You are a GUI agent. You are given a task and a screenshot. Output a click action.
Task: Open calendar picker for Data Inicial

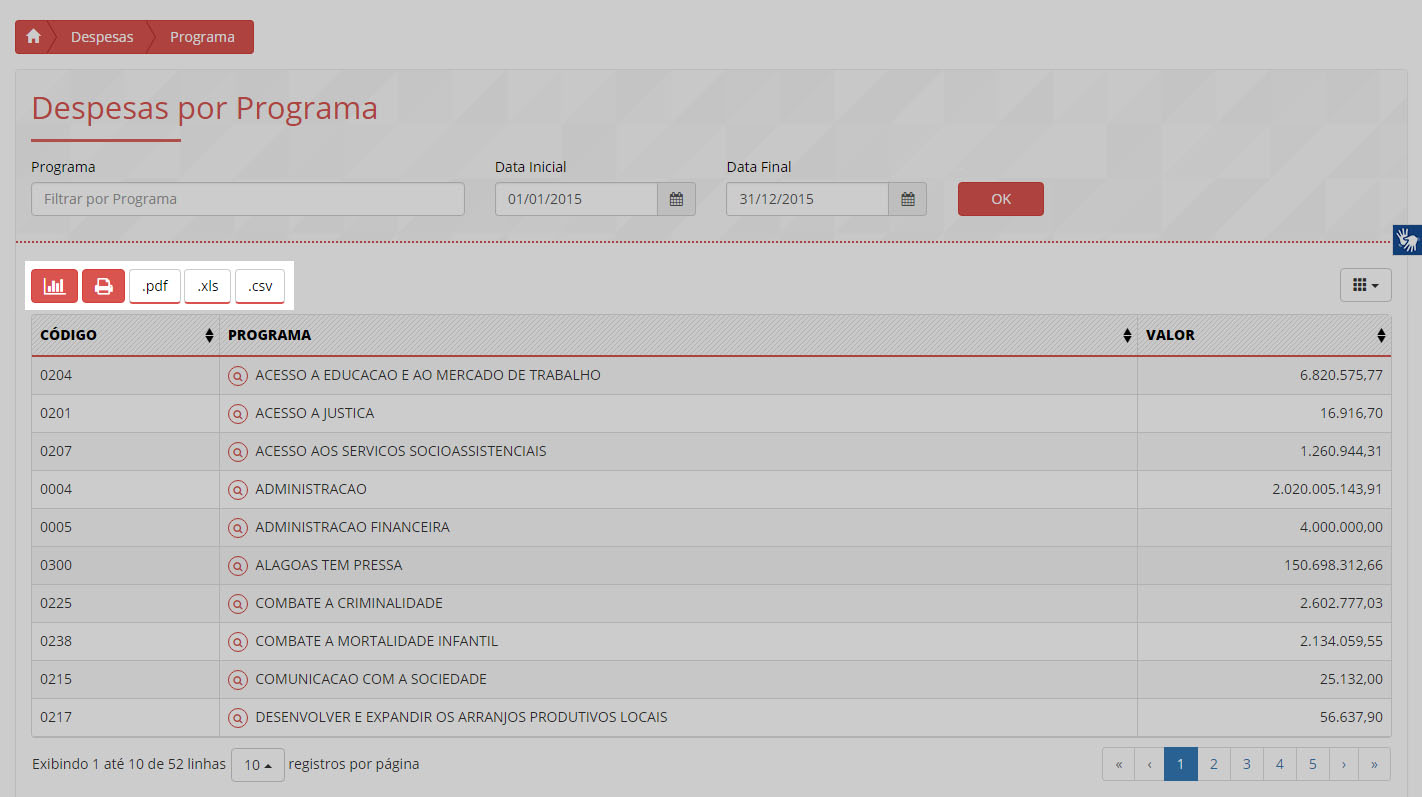pyautogui.click(x=676, y=199)
